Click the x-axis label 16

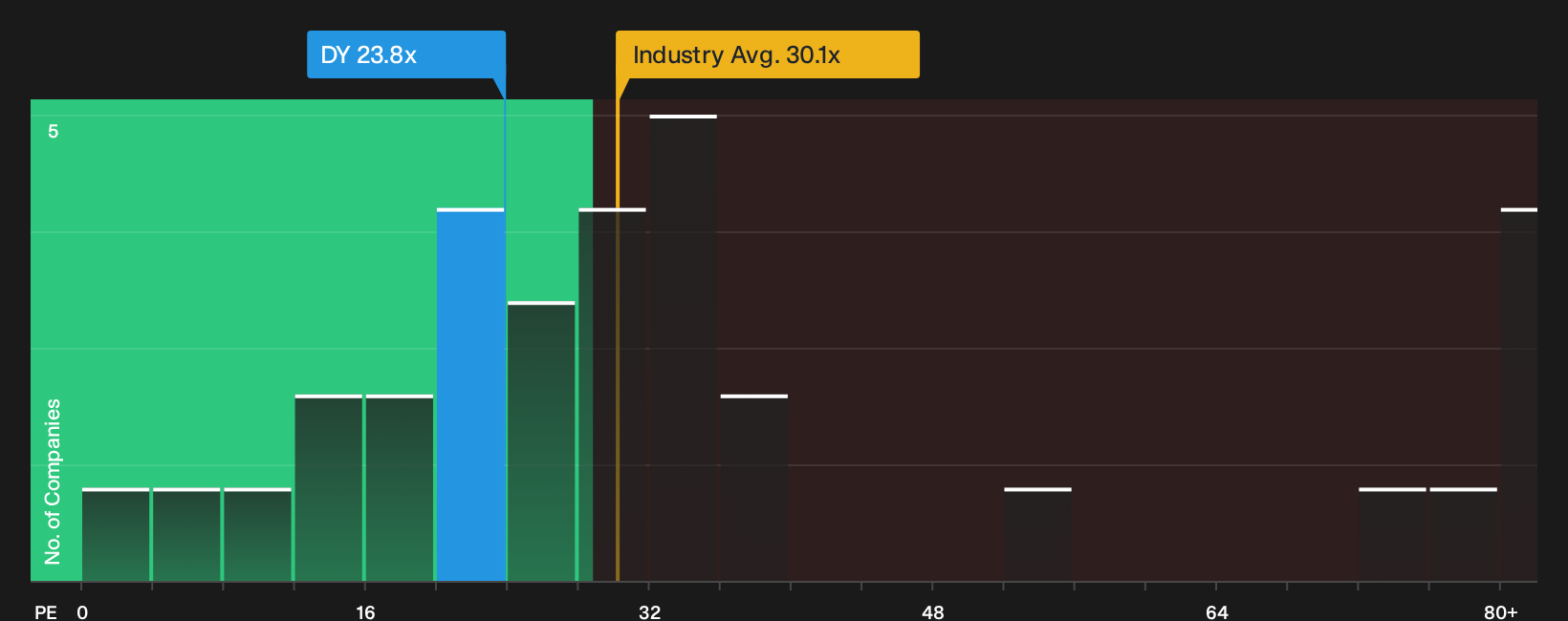[365, 611]
